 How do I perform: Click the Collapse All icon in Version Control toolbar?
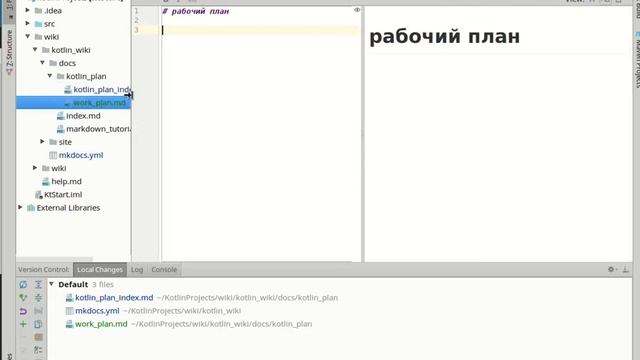pyautogui.click(x=38, y=298)
